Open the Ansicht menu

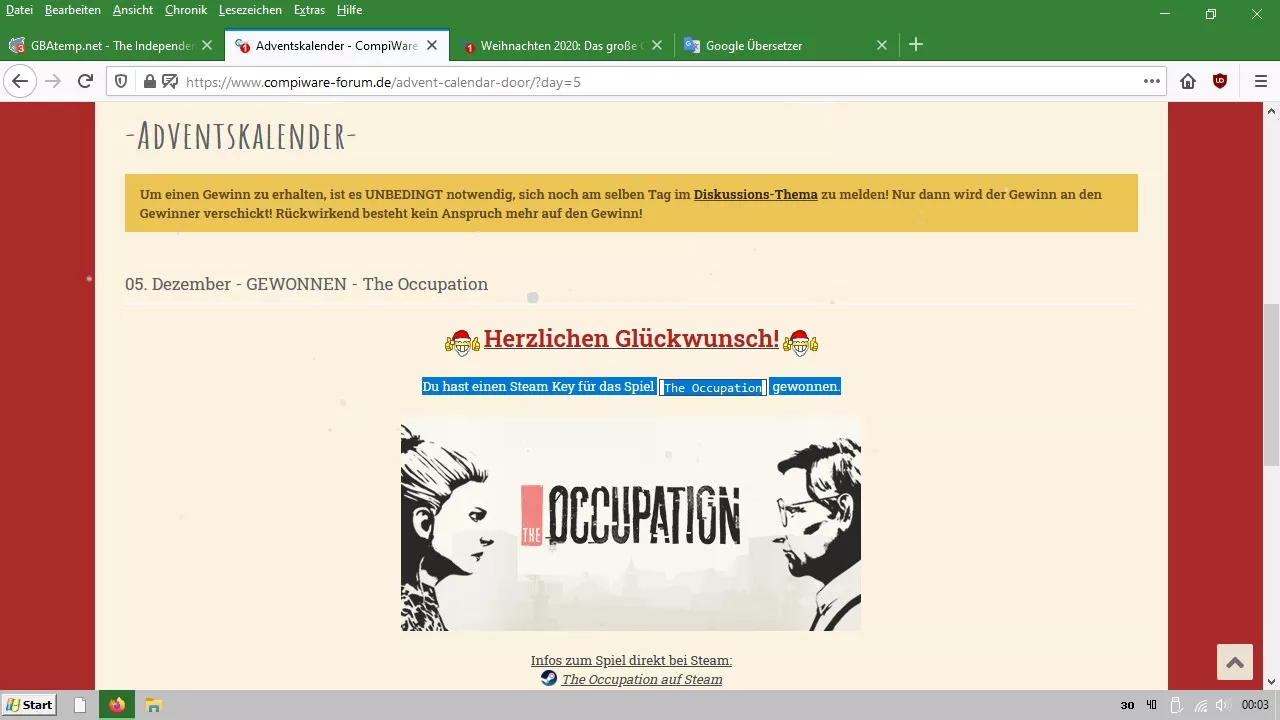(x=133, y=10)
